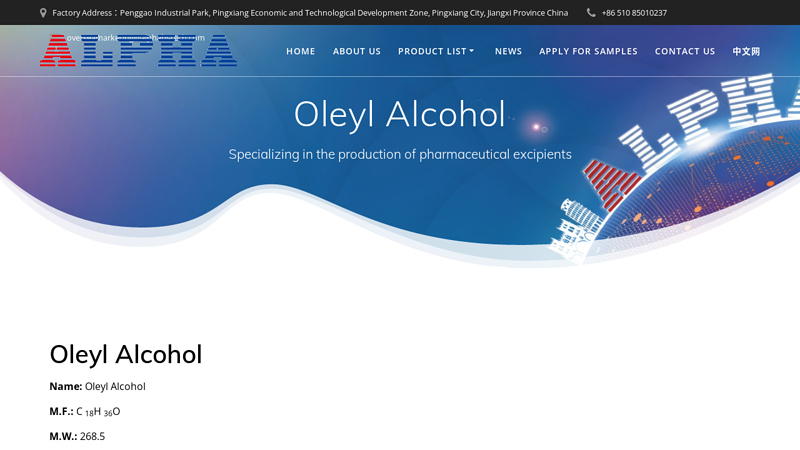
Task: Go to the Contact Us page
Action: (x=685, y=52)
